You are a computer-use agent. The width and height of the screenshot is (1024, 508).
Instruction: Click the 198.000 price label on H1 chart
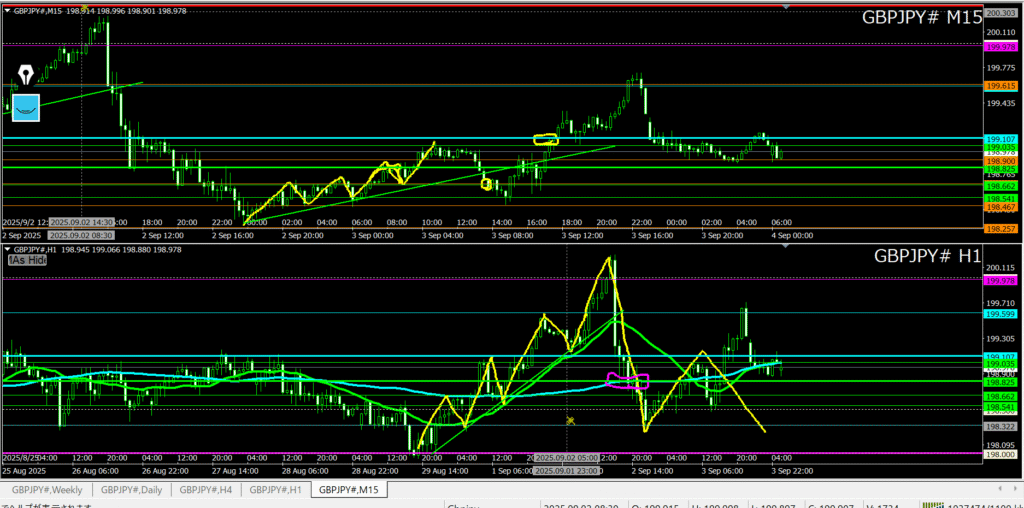(x=1000, y=454)
